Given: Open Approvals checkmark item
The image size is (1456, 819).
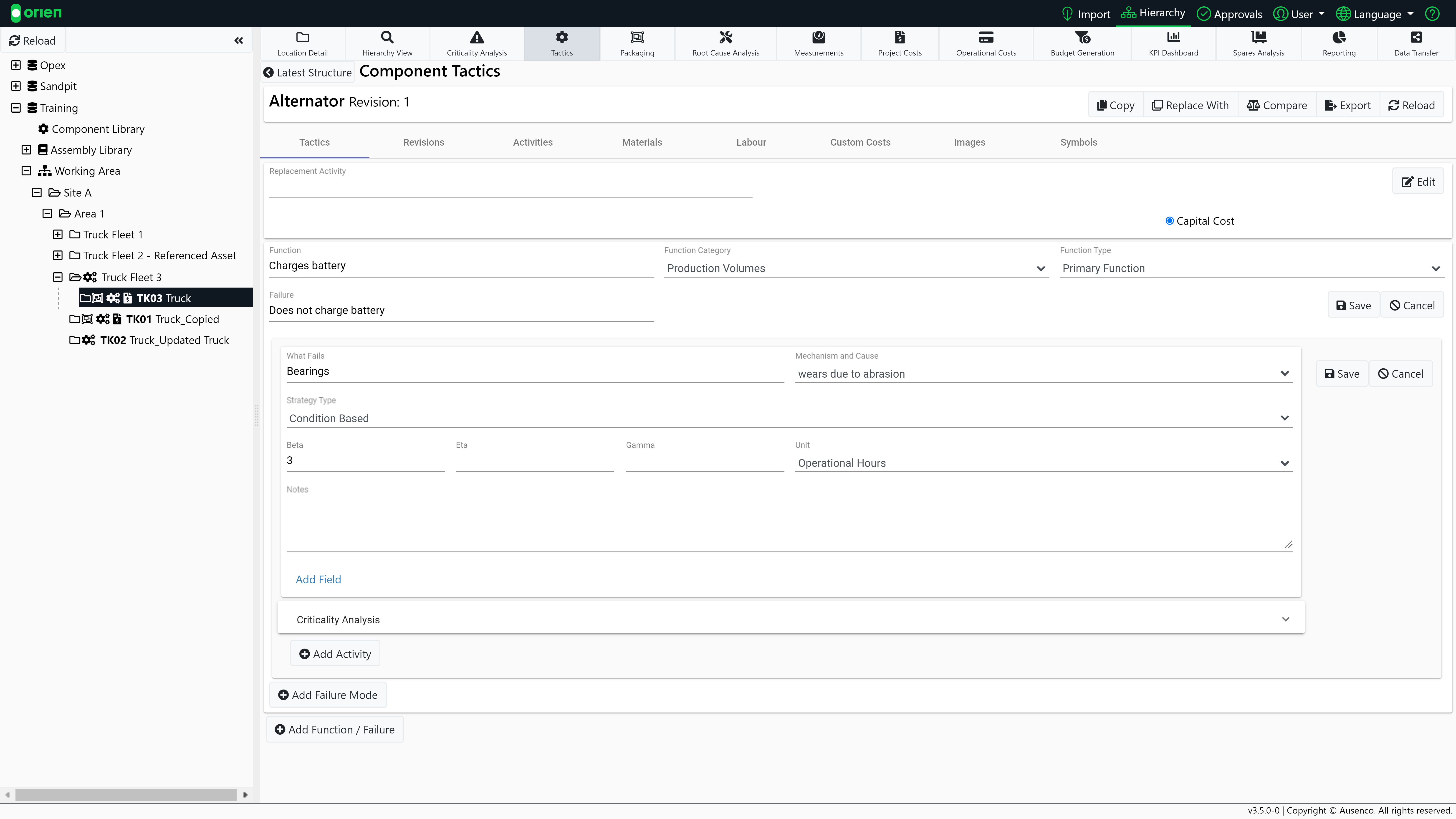Looking at the screenshot, I should coord(1229,14).
